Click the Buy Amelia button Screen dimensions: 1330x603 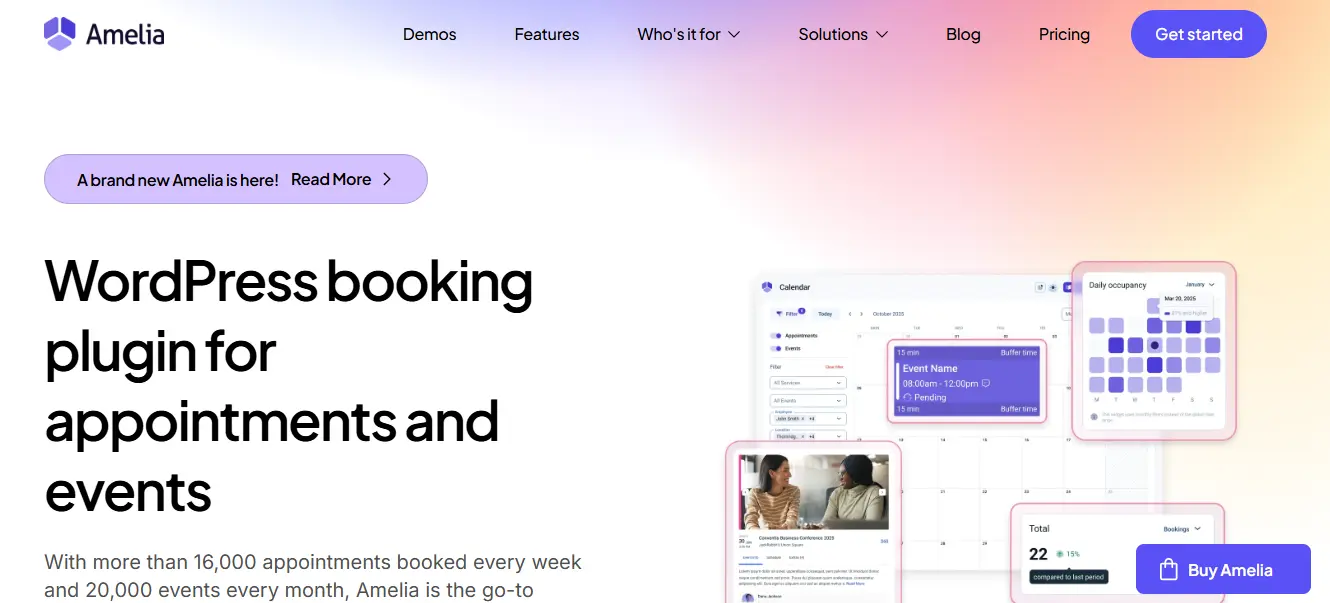[x=1223, y=570]
